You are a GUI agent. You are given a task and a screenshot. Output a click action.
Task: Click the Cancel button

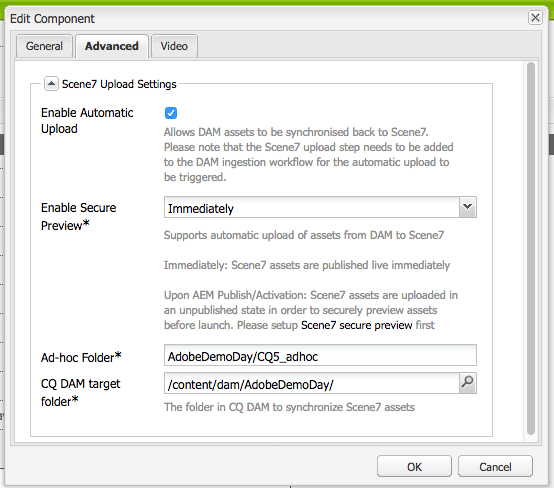495,466
